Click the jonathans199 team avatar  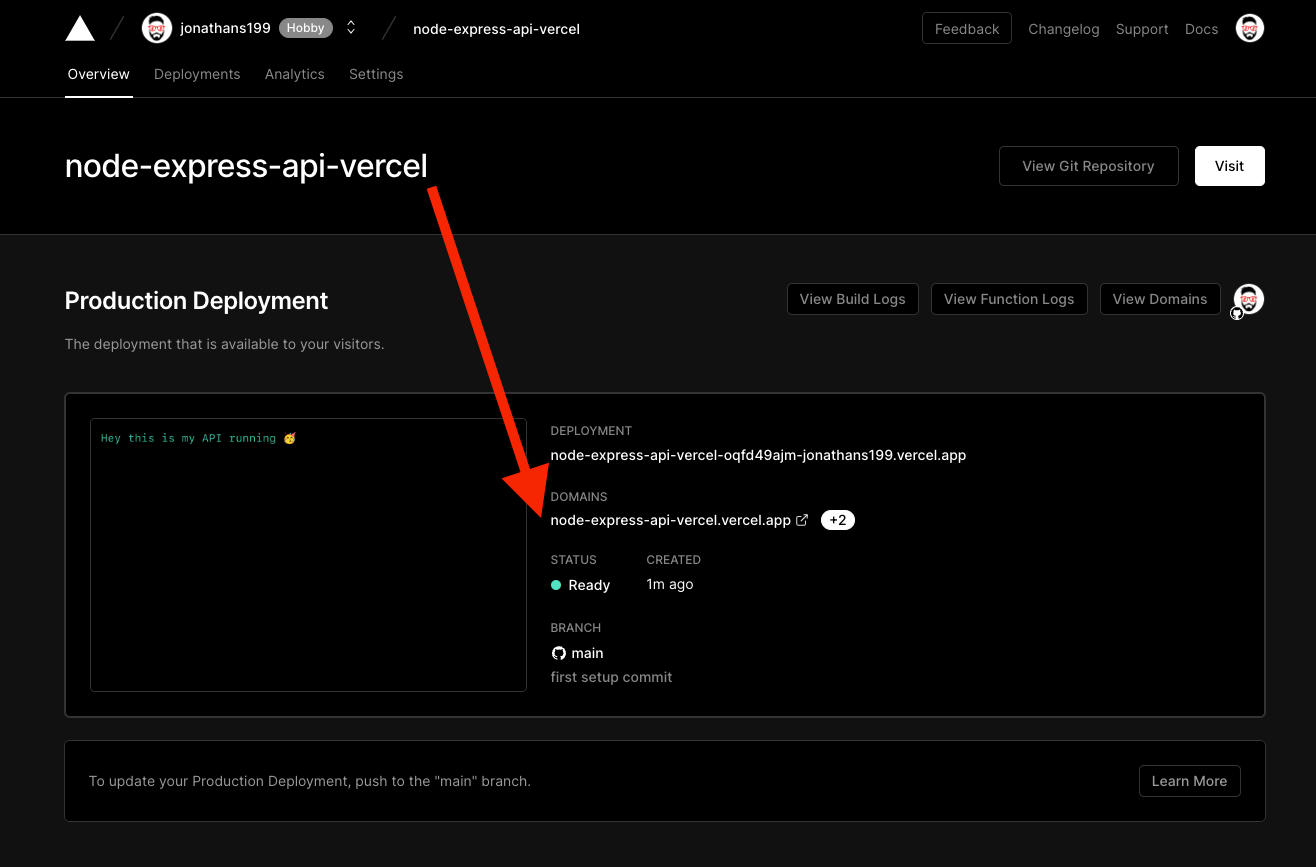(x=157, y=28)
